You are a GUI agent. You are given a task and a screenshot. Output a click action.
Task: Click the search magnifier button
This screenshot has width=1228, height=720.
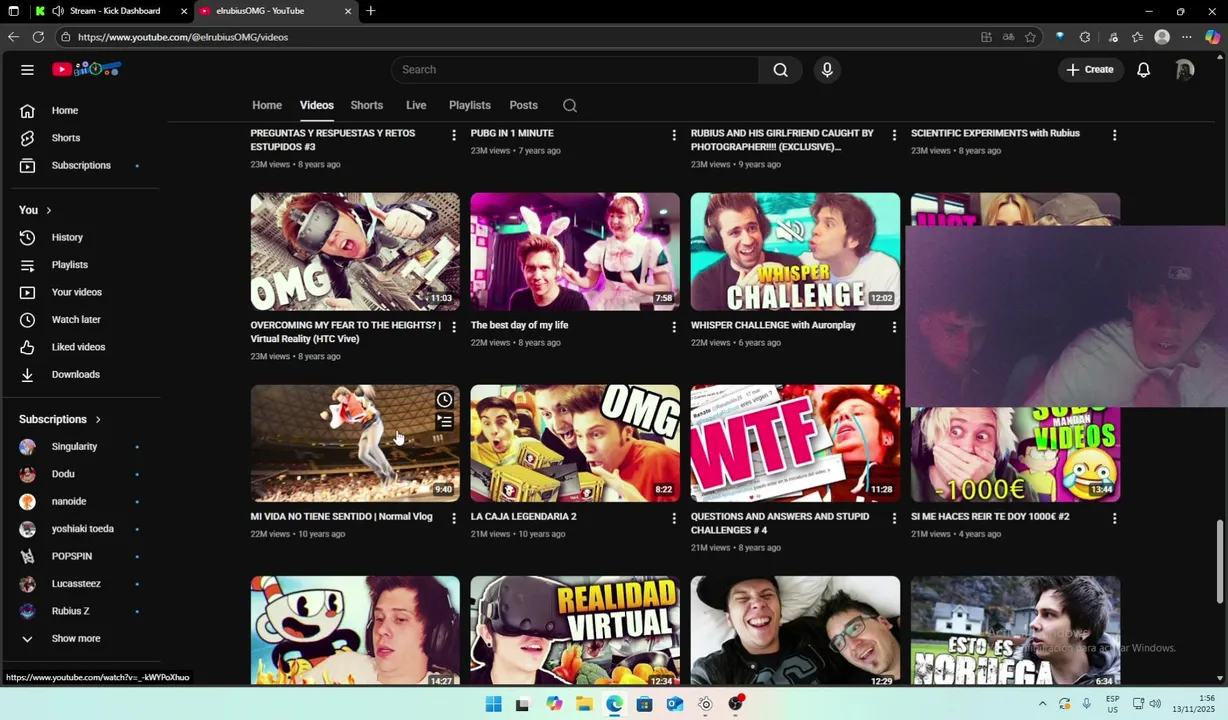click(780, 70)
